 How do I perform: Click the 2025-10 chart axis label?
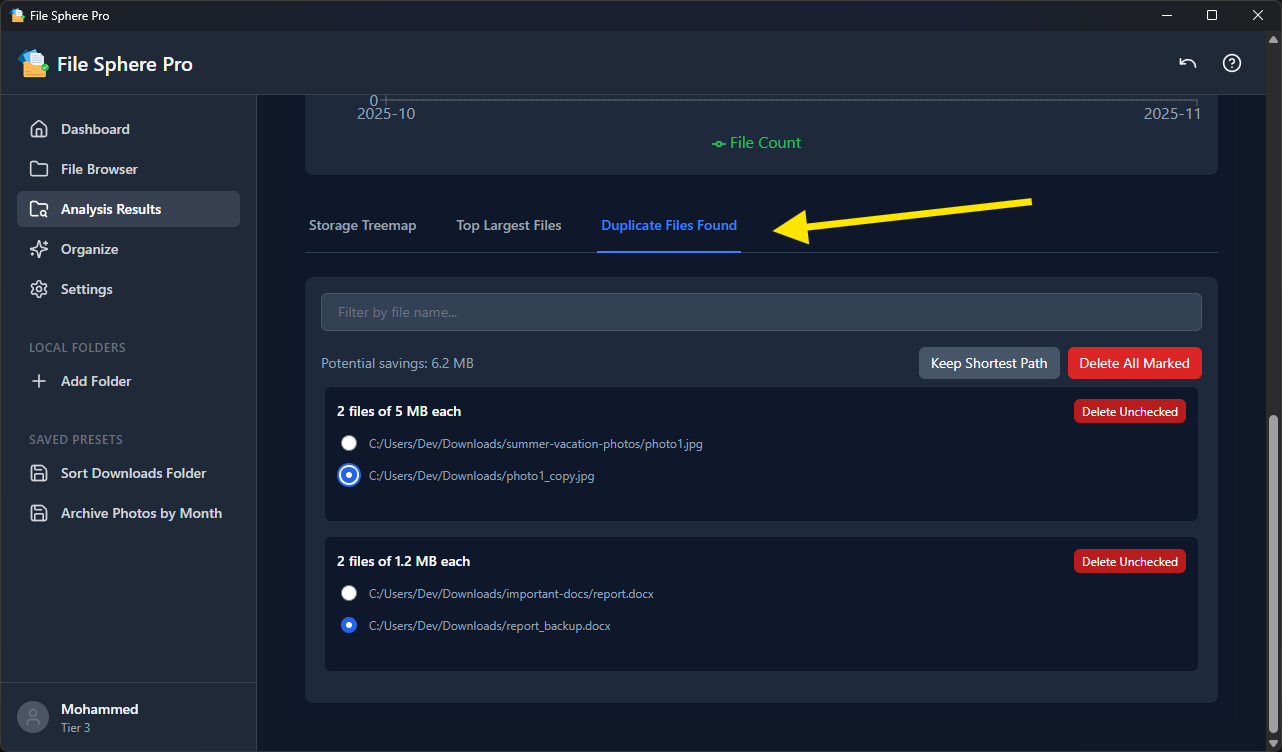pyautogui.click(x=386, y=114)
